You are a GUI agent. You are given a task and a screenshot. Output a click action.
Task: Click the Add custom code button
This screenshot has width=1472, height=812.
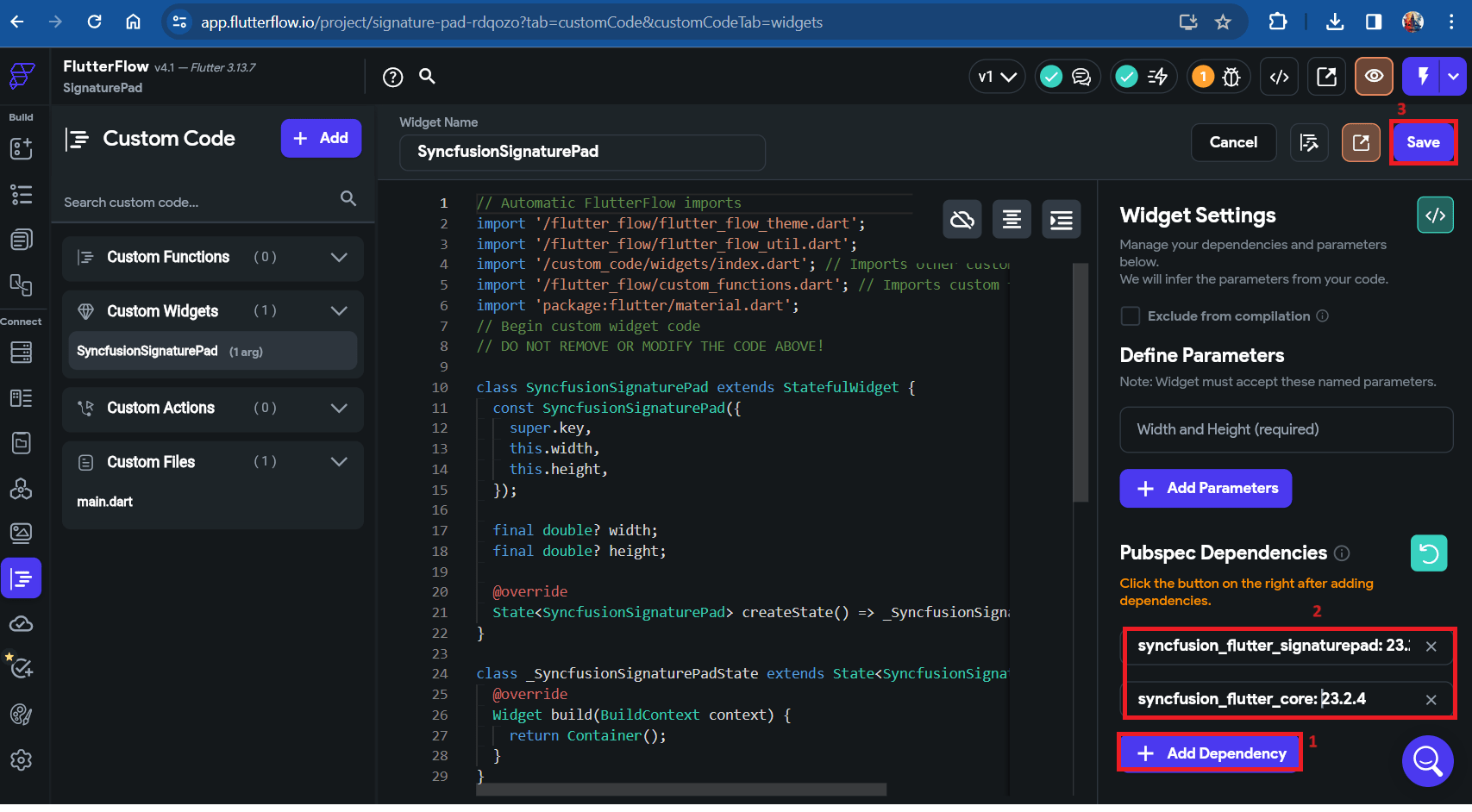click(321, 139)
